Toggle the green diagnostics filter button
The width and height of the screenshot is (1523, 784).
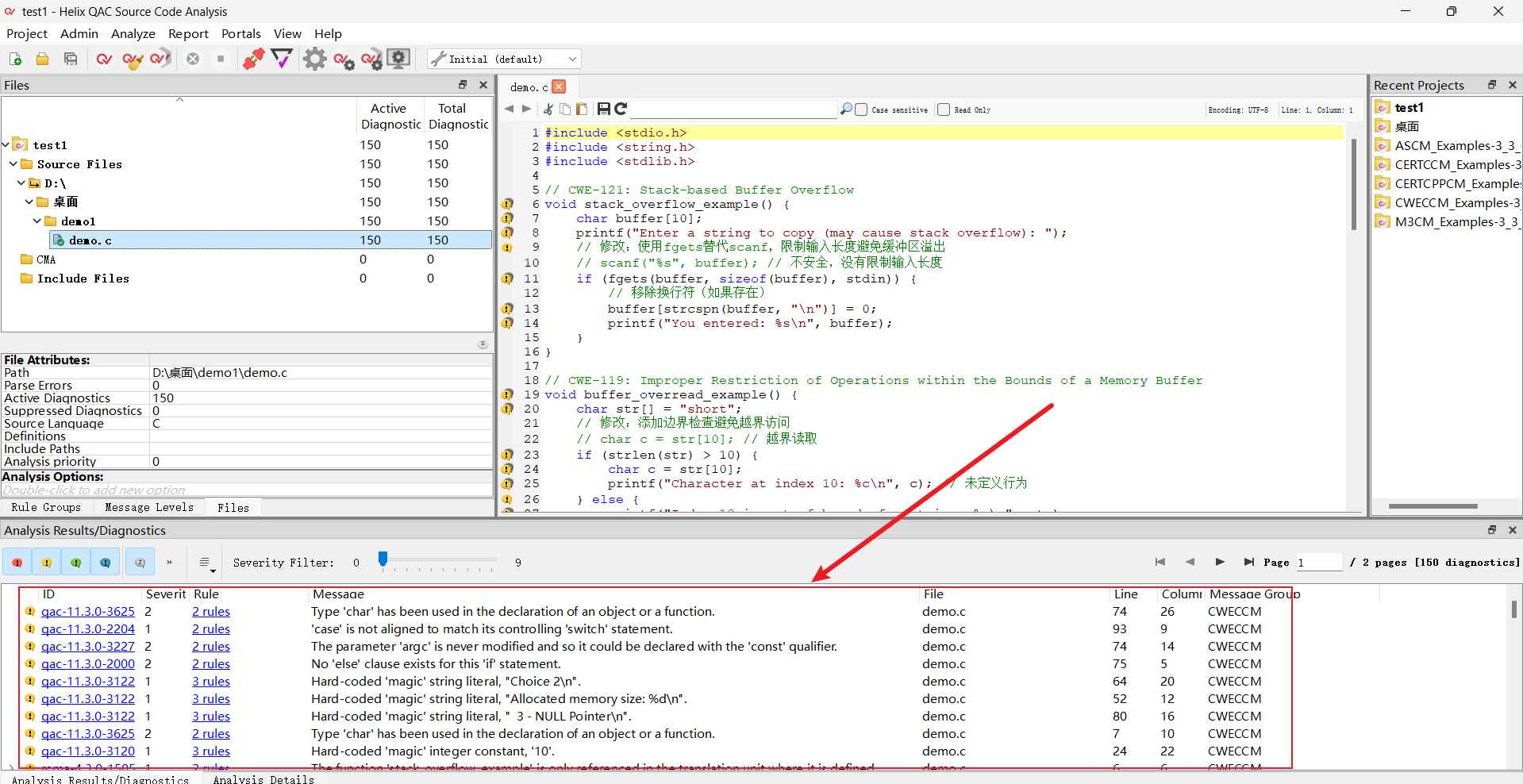point(76,562)
